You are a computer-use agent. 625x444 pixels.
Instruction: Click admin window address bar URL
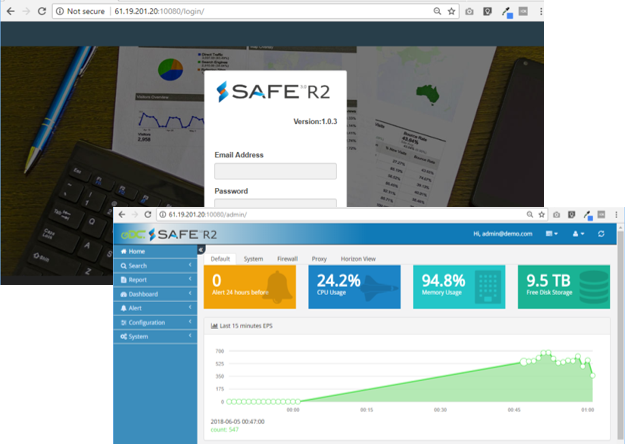tap(208, 214)
